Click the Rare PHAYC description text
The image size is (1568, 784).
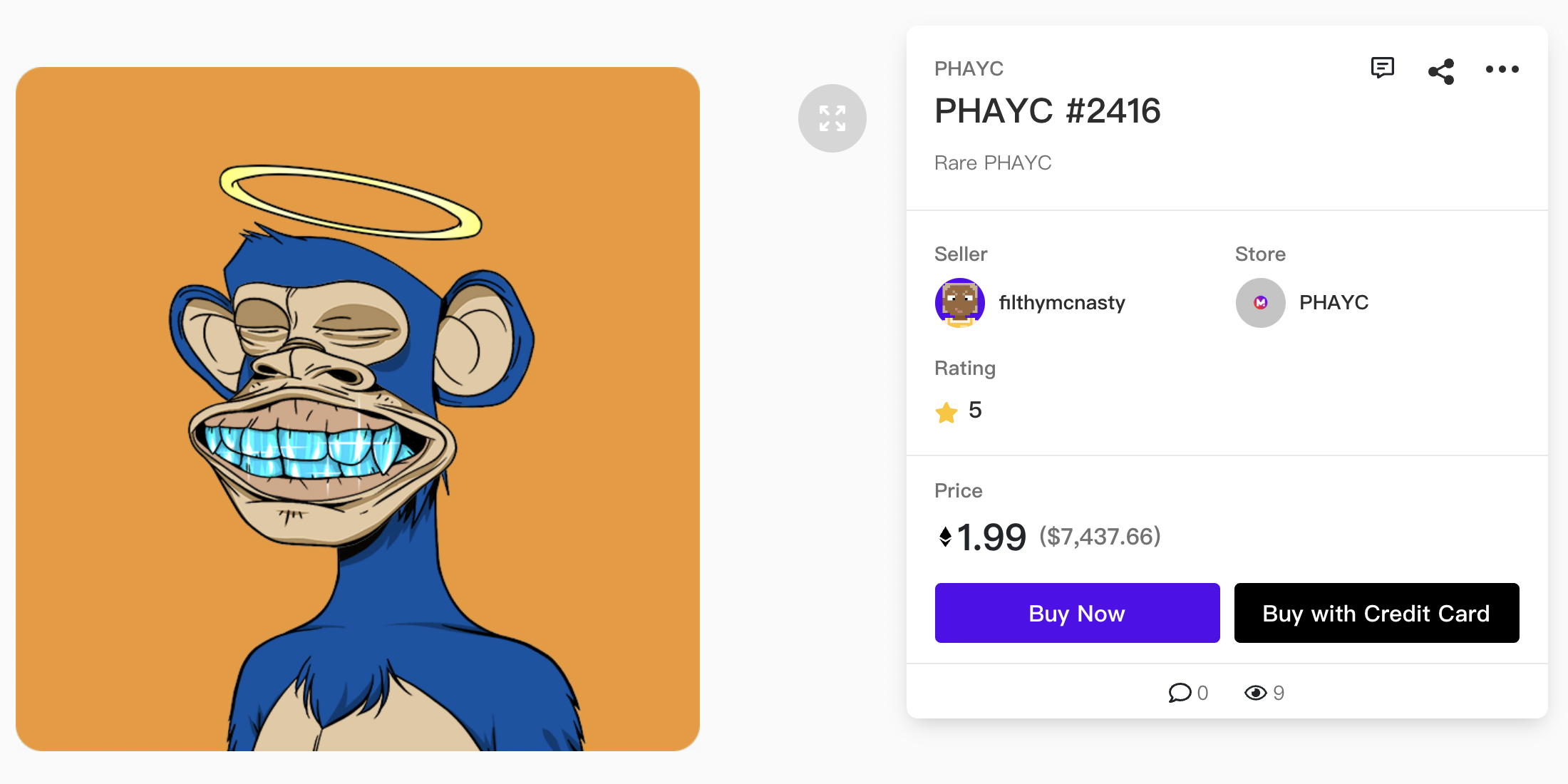click(x=992, y=163)
